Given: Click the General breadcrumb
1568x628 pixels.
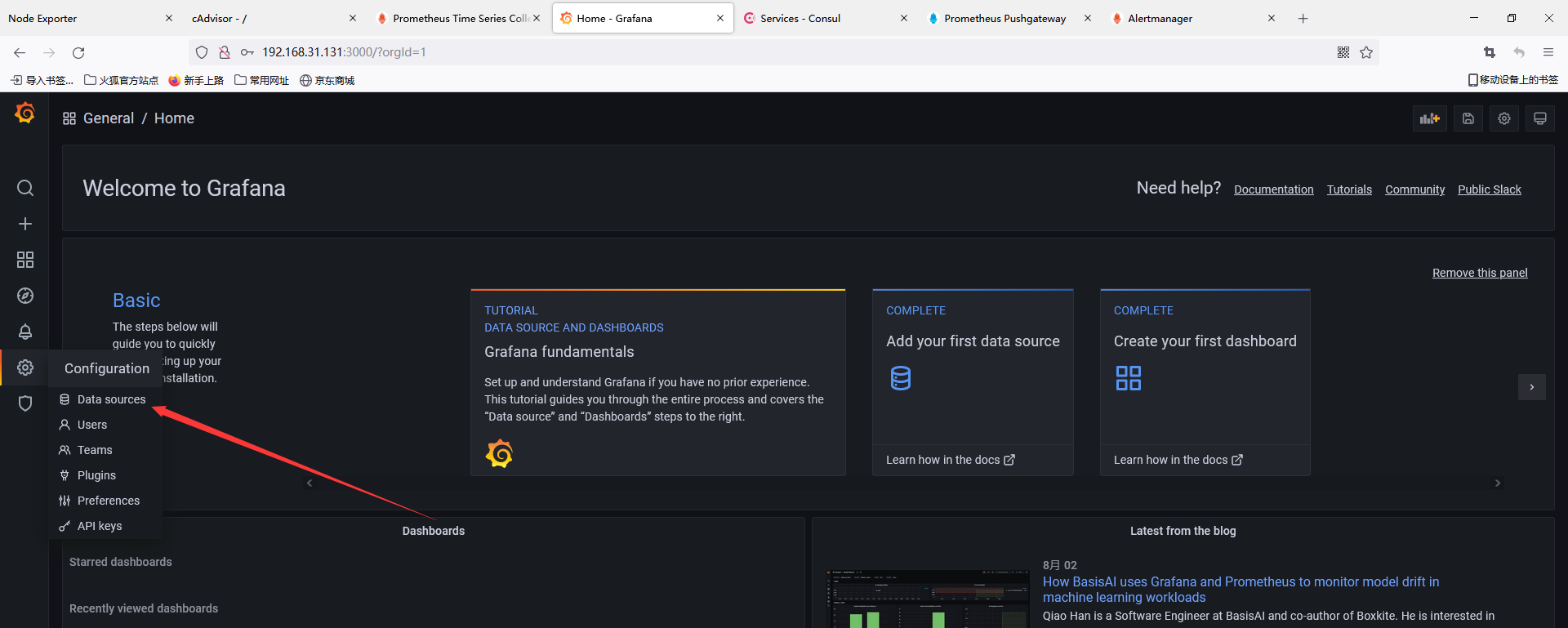Looking at the screenshot, I should point(109,118).
